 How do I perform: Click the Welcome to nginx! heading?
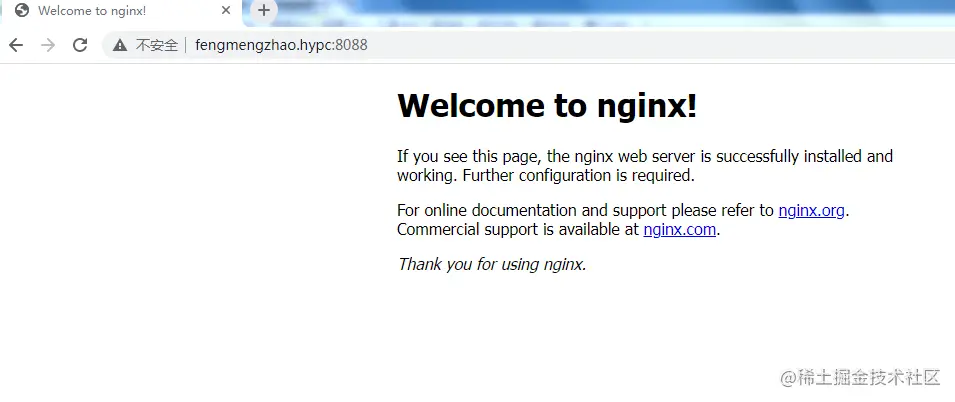tap(547, 105)
